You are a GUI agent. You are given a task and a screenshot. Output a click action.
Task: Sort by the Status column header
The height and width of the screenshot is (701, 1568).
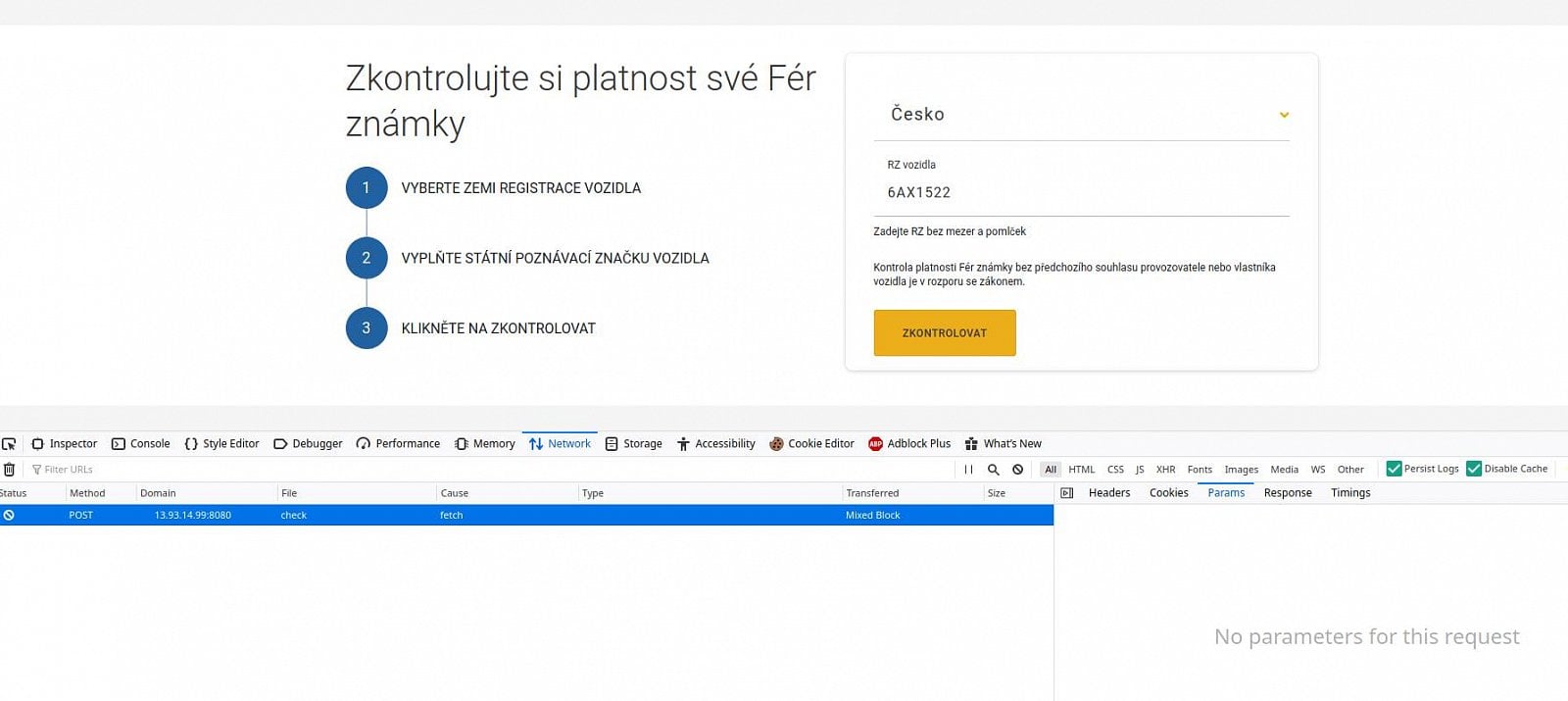coord(31,493)
